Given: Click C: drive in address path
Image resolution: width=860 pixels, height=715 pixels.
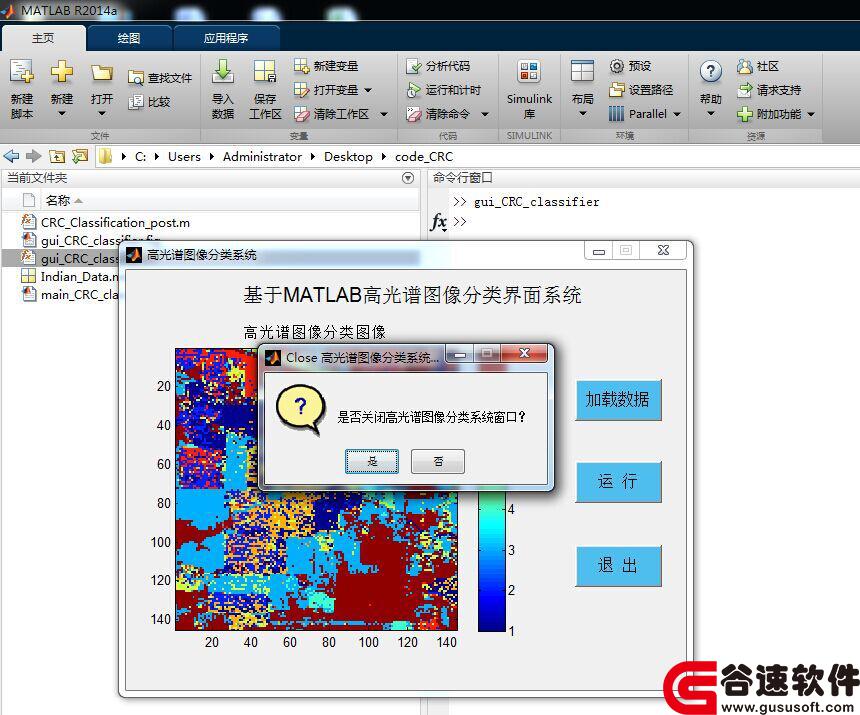Looking at the screenshot, I should pos(140,157).
